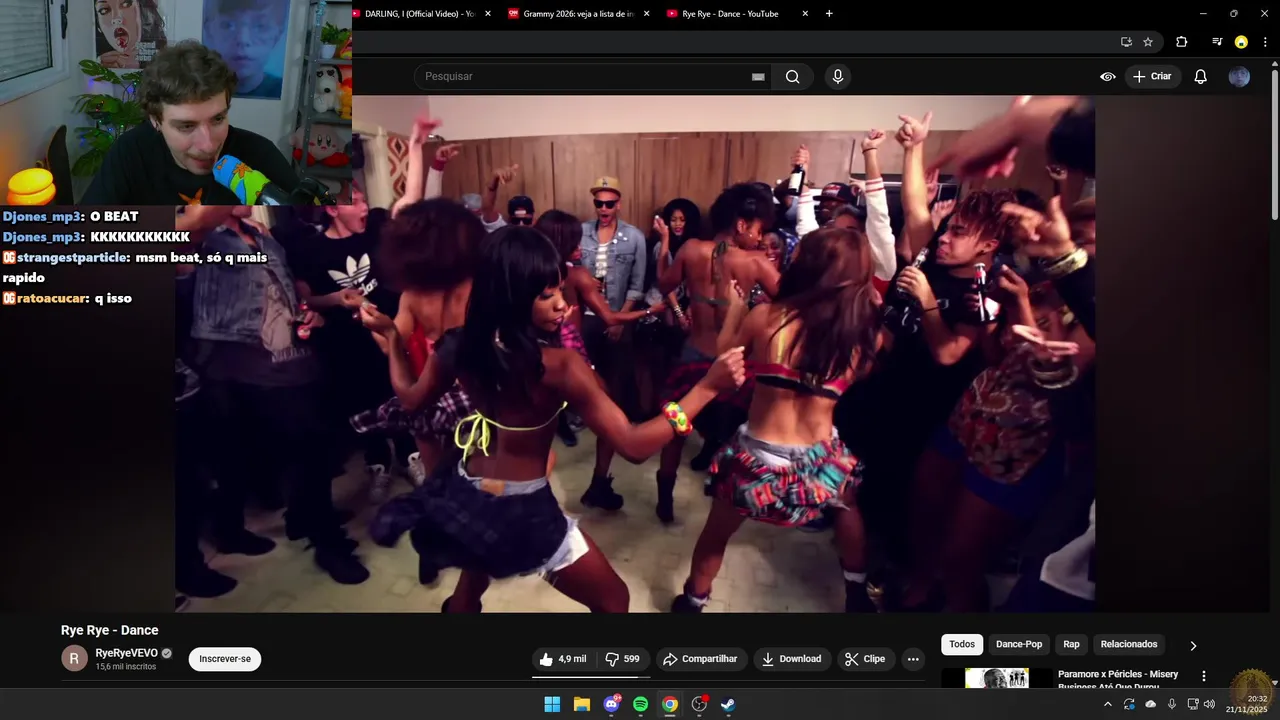The image size is (1280, 720).
Task: Open the taskbar clock showing 20:32
Action: point(1245,704)
